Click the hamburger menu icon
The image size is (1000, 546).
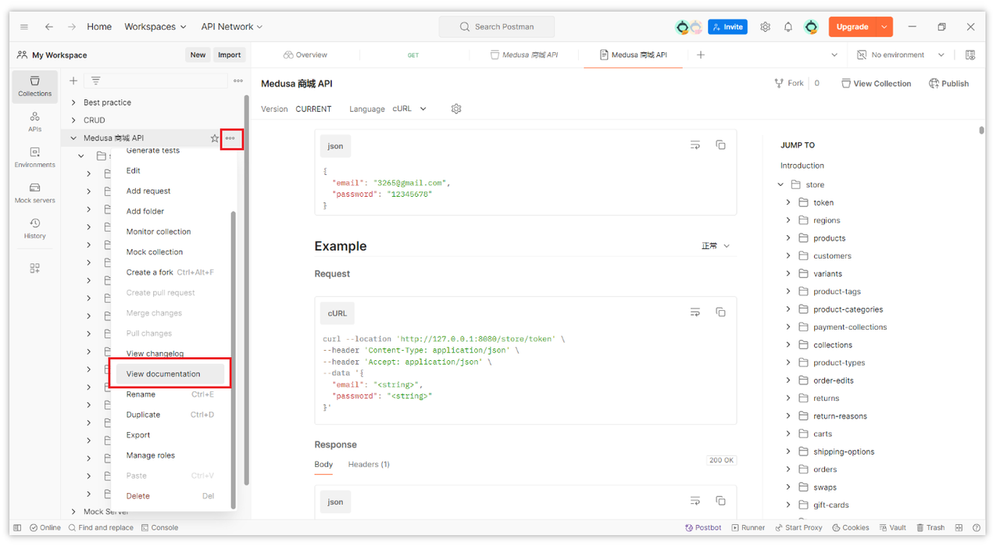click(24, 27)
